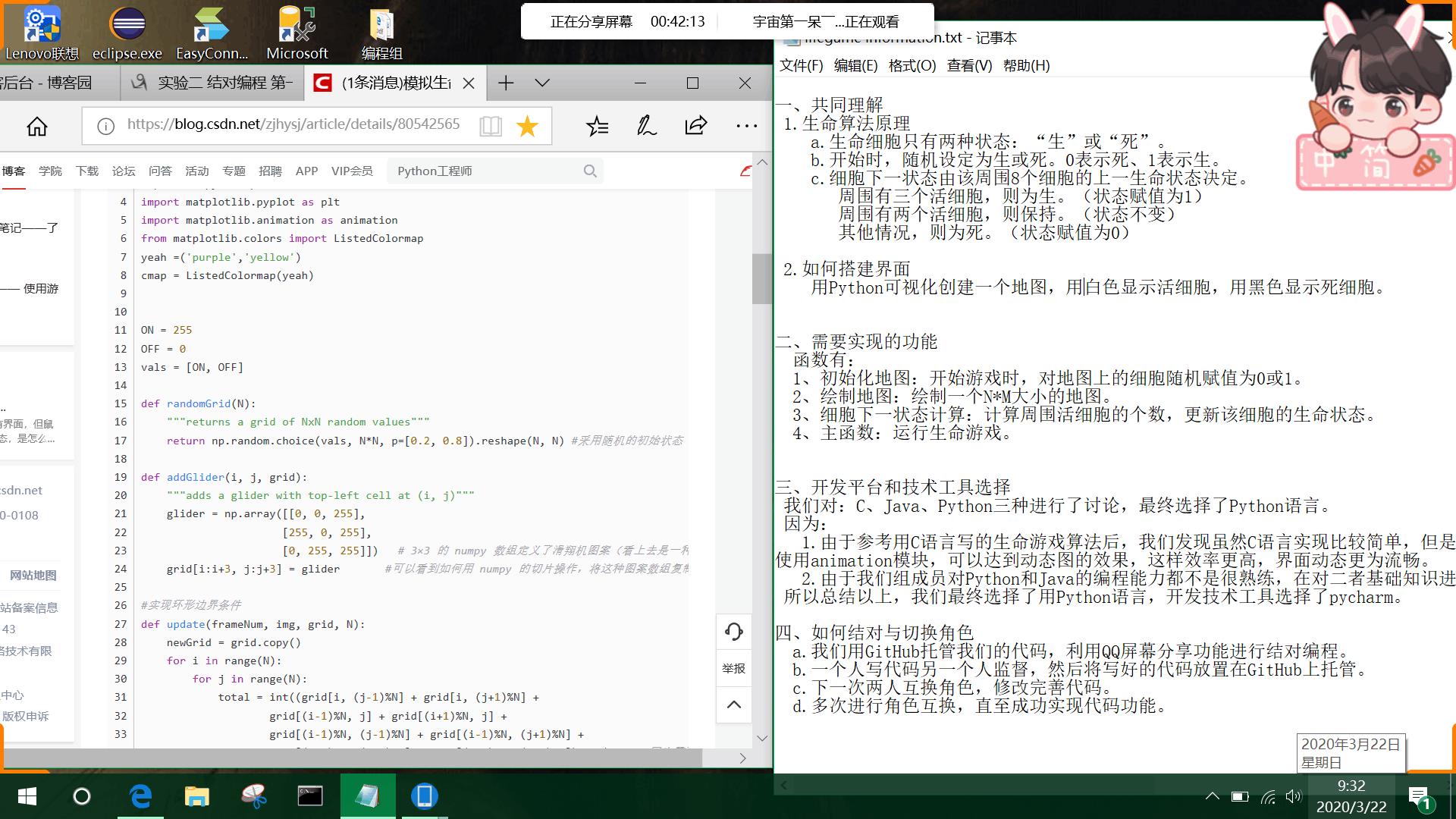This screenshot has height=819, width=1456.
Task: Click the 举报 report button
Action: [x=733, y=668]
